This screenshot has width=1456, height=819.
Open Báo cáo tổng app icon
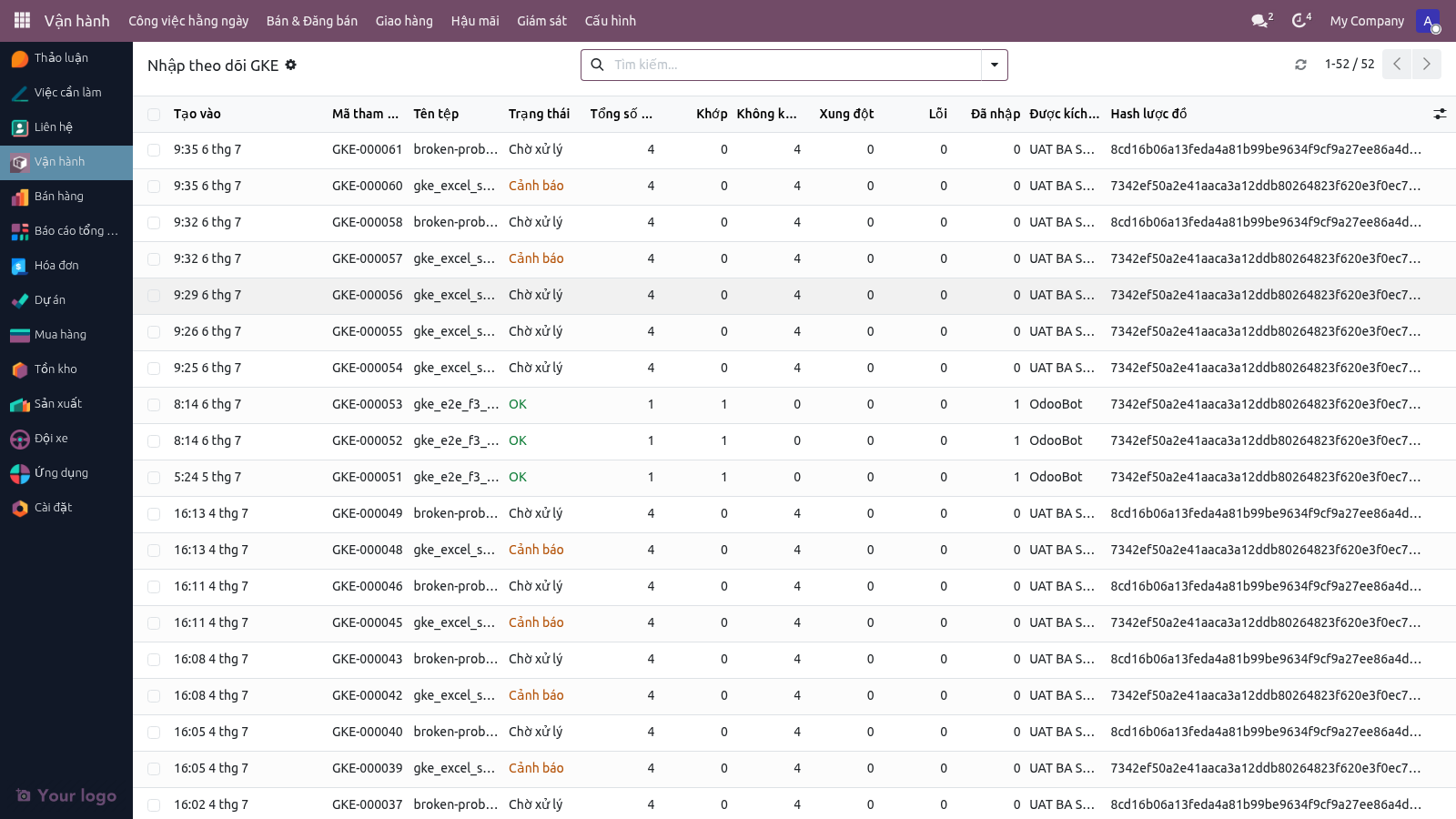point(20,231)
